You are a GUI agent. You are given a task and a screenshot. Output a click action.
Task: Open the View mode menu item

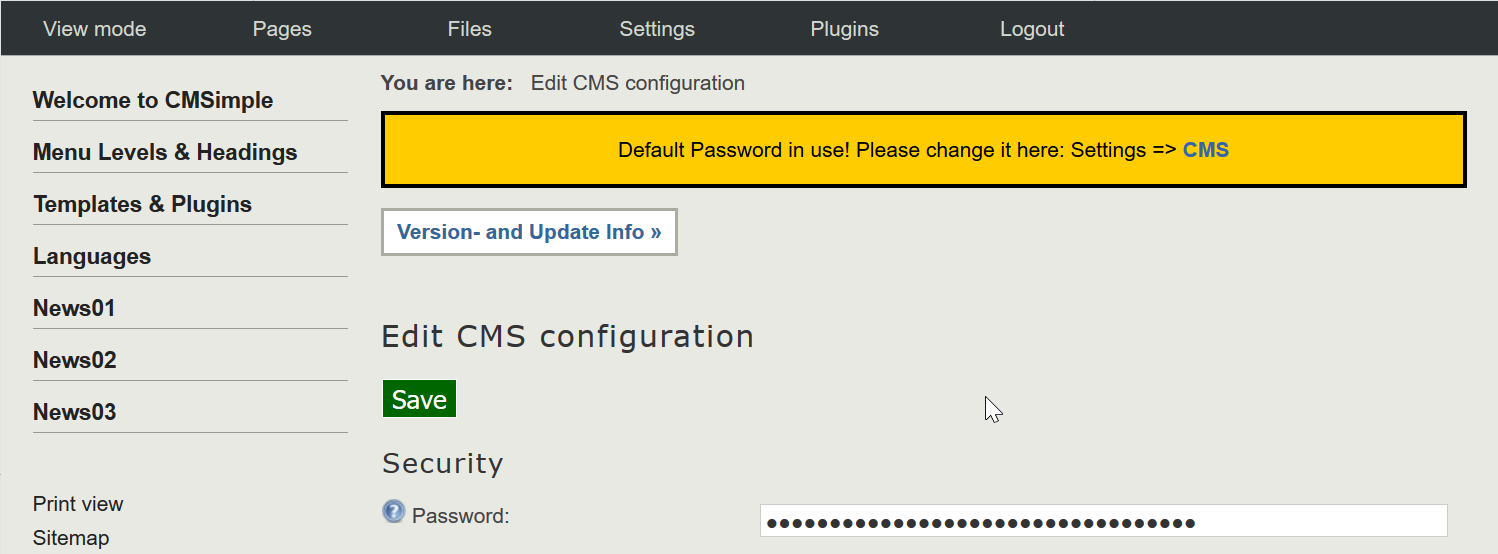pyautogui.click(x=95, y=29)
